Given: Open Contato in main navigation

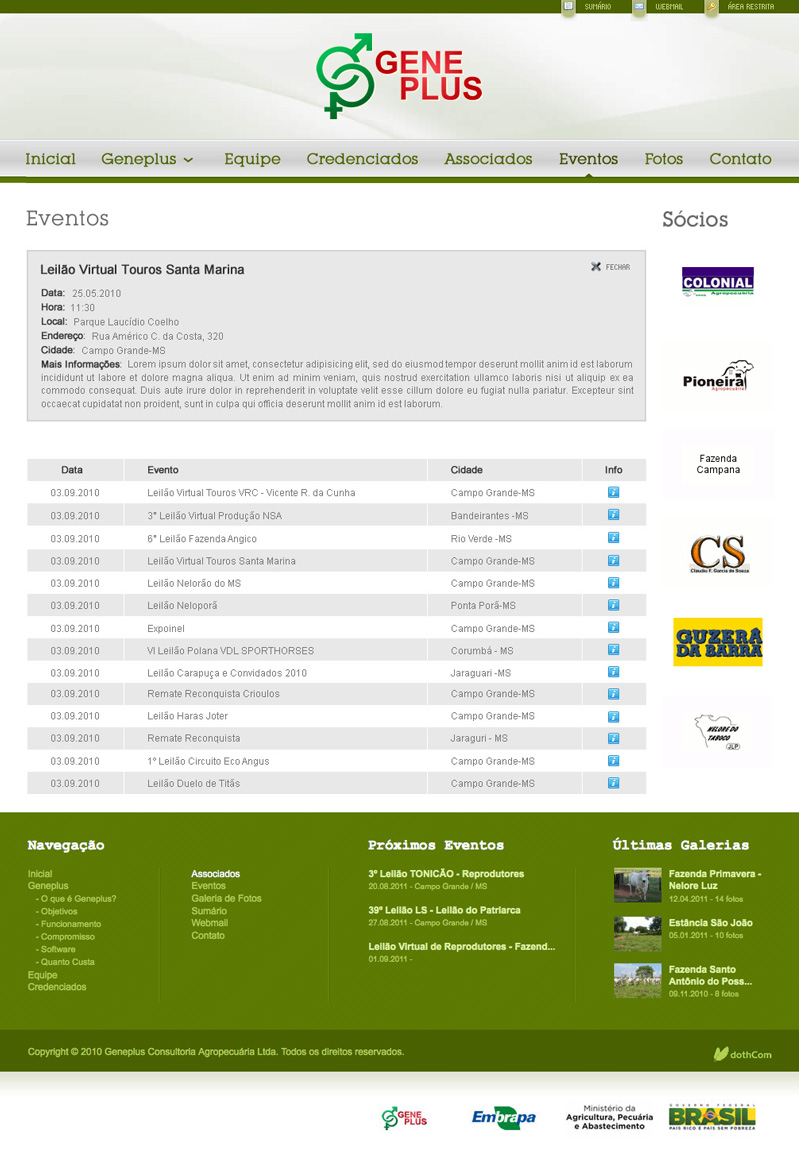Looking at the screenshot, I should click(740, 159).
